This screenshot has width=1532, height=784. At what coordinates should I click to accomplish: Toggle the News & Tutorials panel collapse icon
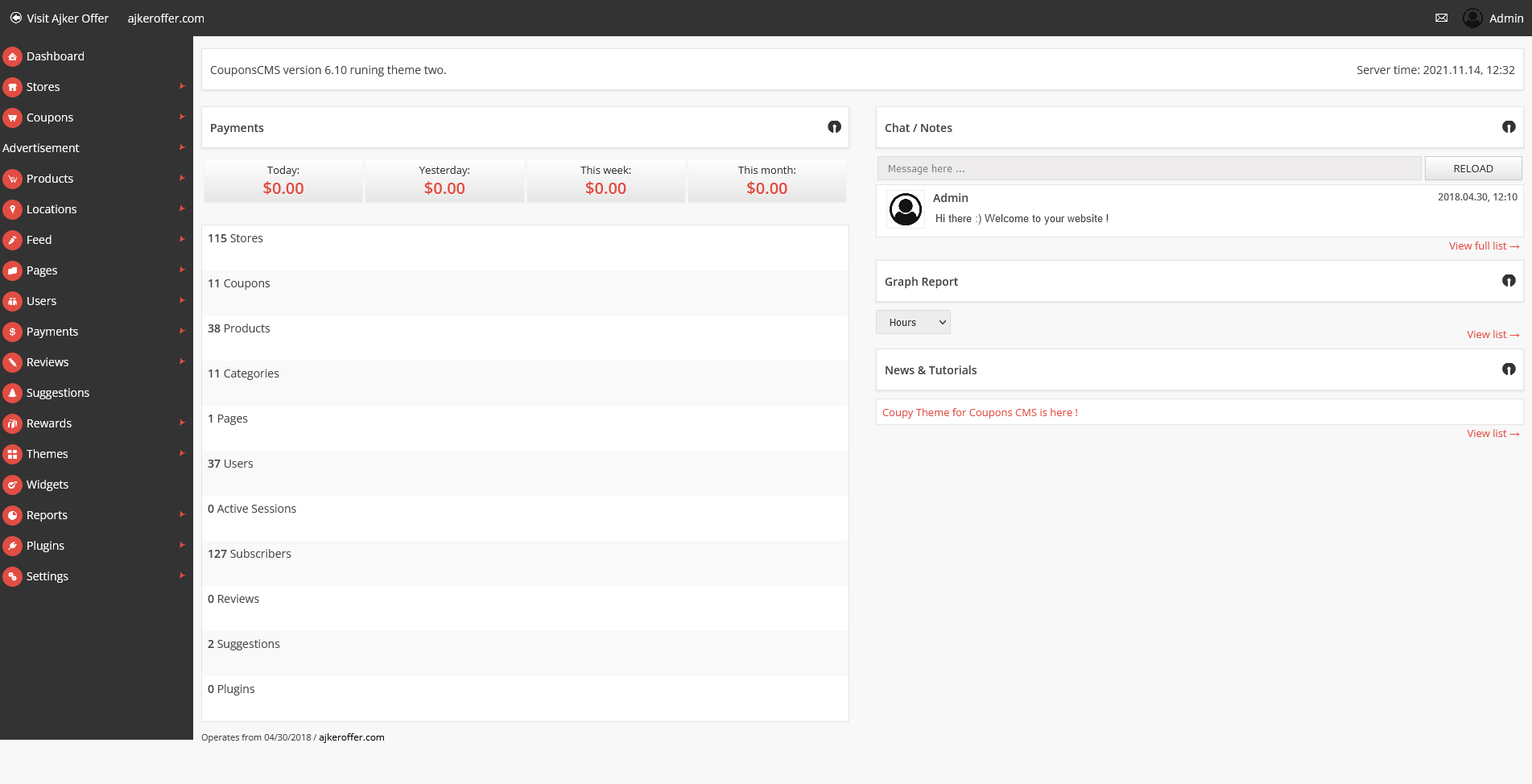[x=1509, y=369]
